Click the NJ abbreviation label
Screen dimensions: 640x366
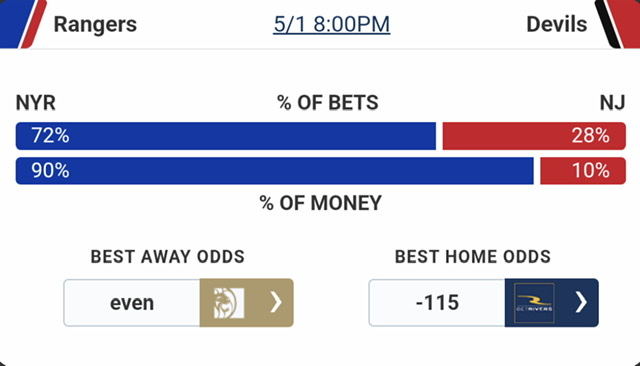pos(612,103)
